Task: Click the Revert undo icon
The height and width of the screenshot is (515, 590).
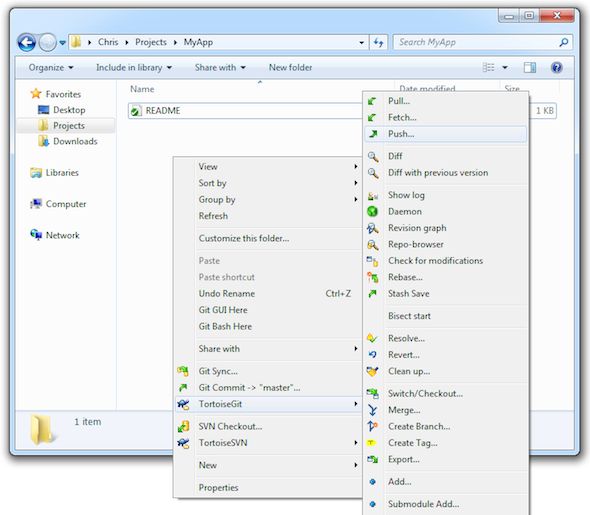Action: pos(372,354)
